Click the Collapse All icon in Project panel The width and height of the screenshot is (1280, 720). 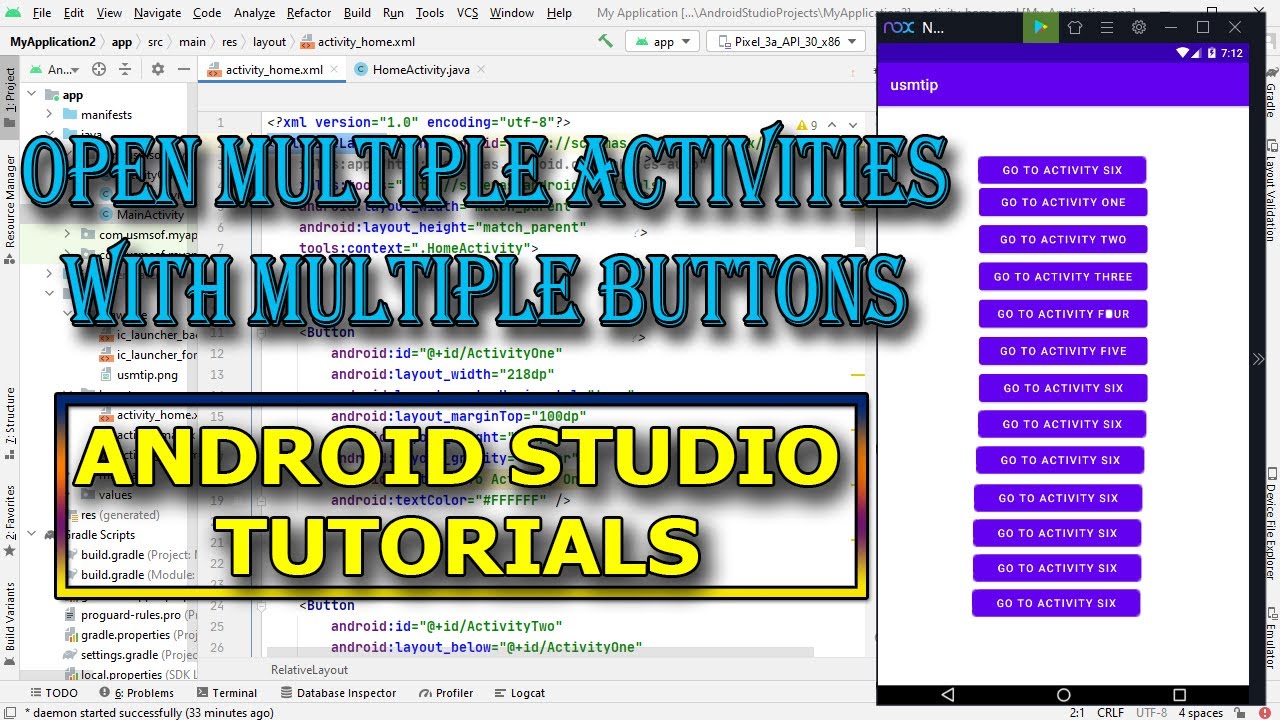tap(127, 69)
